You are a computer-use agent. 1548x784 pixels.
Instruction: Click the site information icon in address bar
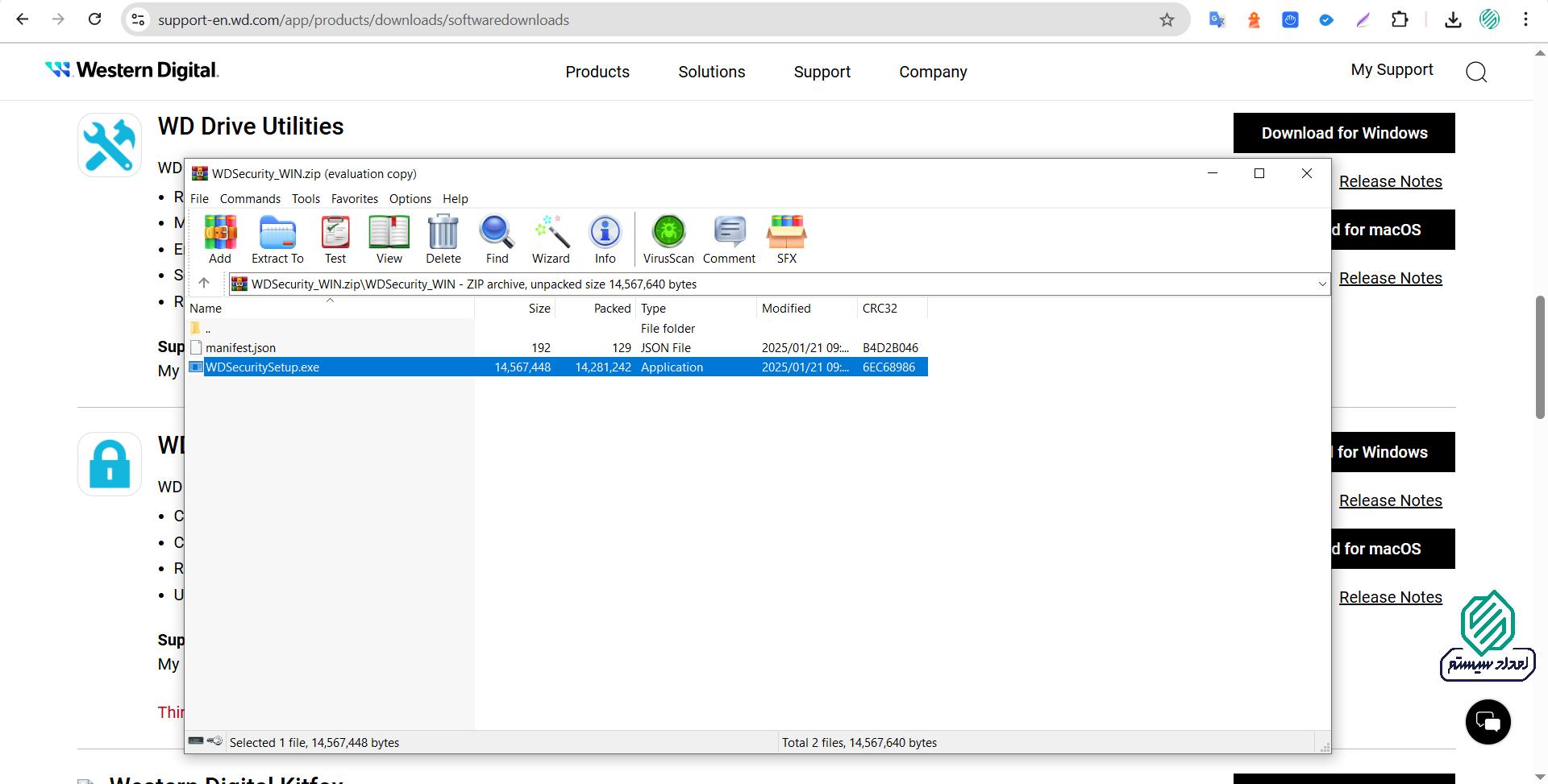[x=139, y=20]
